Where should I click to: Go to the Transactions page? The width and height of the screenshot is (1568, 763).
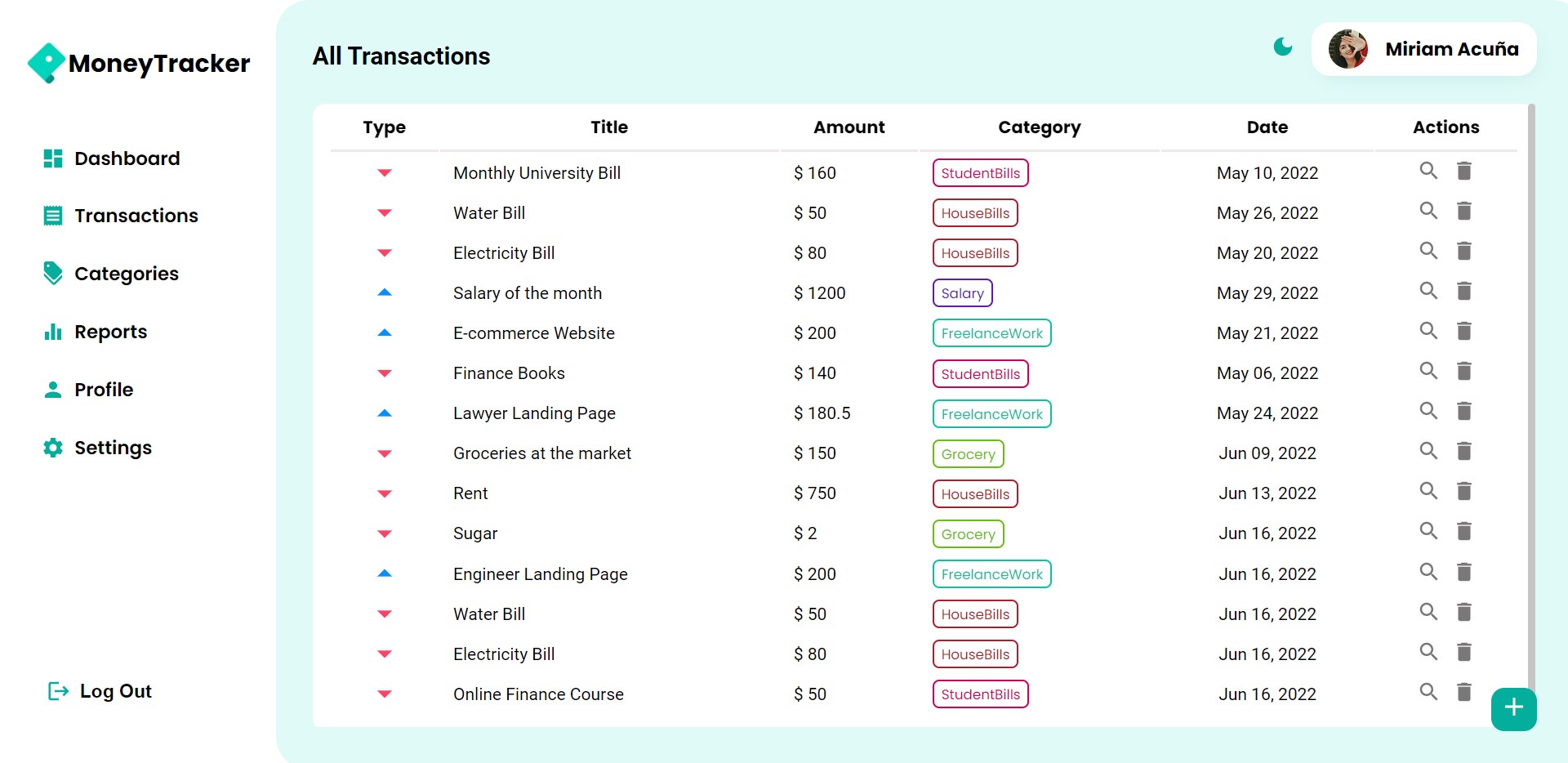[121, 216]
